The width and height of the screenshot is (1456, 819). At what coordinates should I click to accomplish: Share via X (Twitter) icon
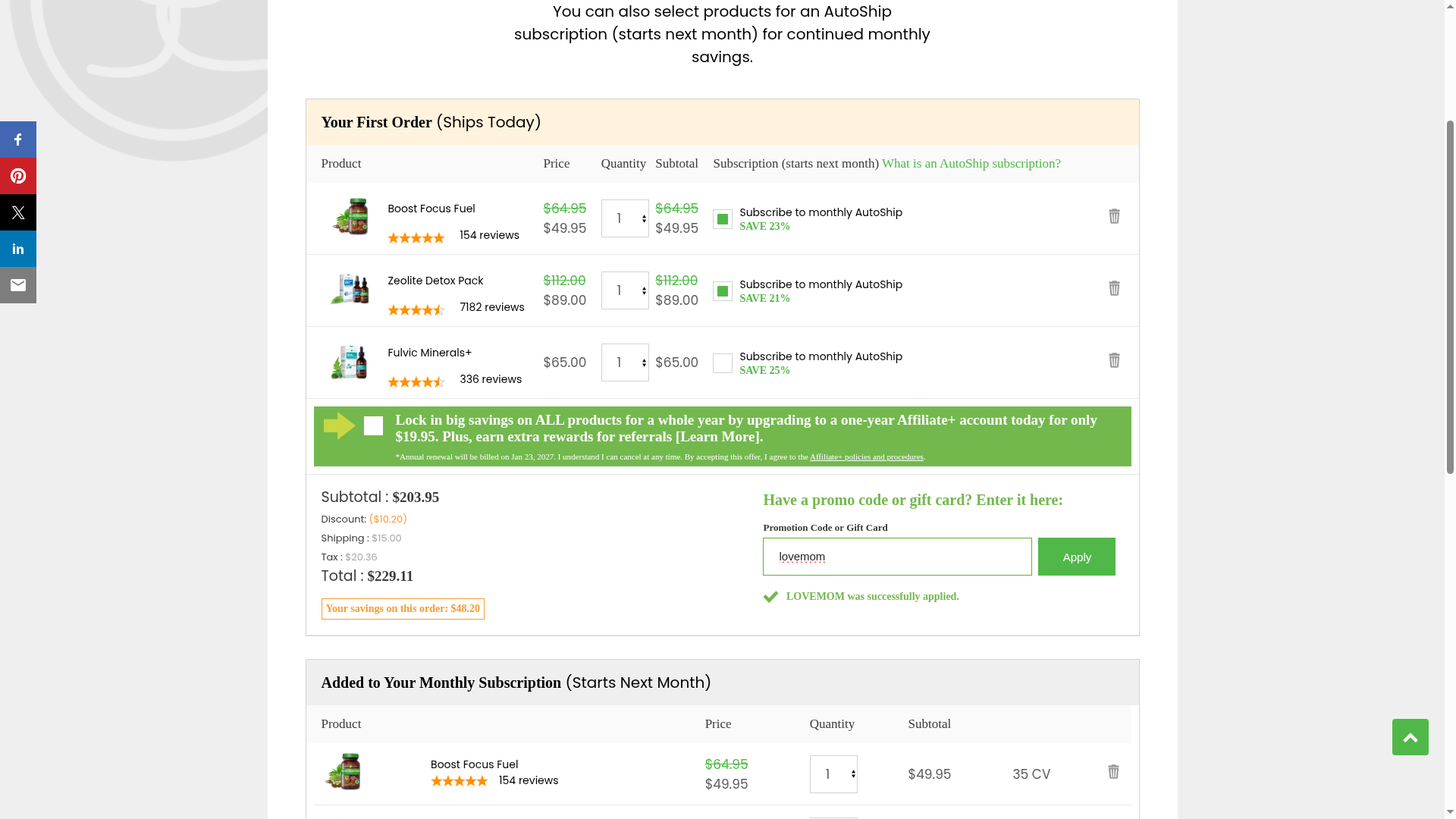tap(18, 212)
